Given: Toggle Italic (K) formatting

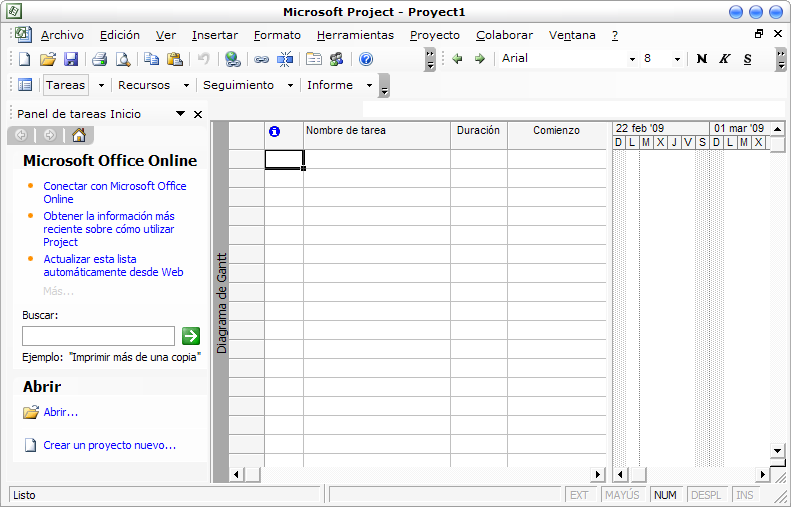Looking at the screenshot, I should (x=725, y=59).
